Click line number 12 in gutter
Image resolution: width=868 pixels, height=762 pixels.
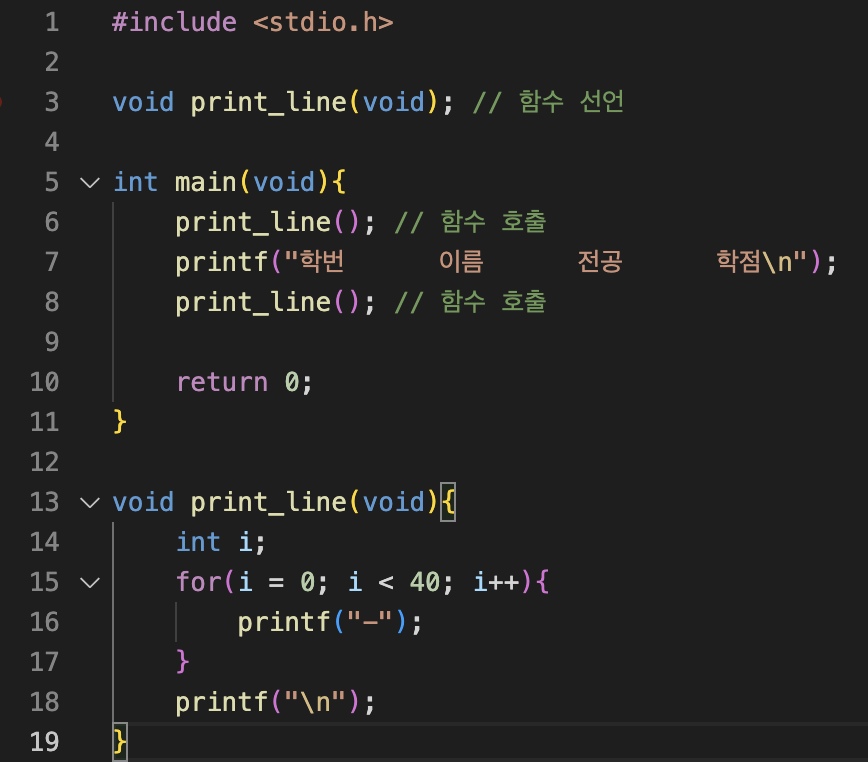click(44, 462)
